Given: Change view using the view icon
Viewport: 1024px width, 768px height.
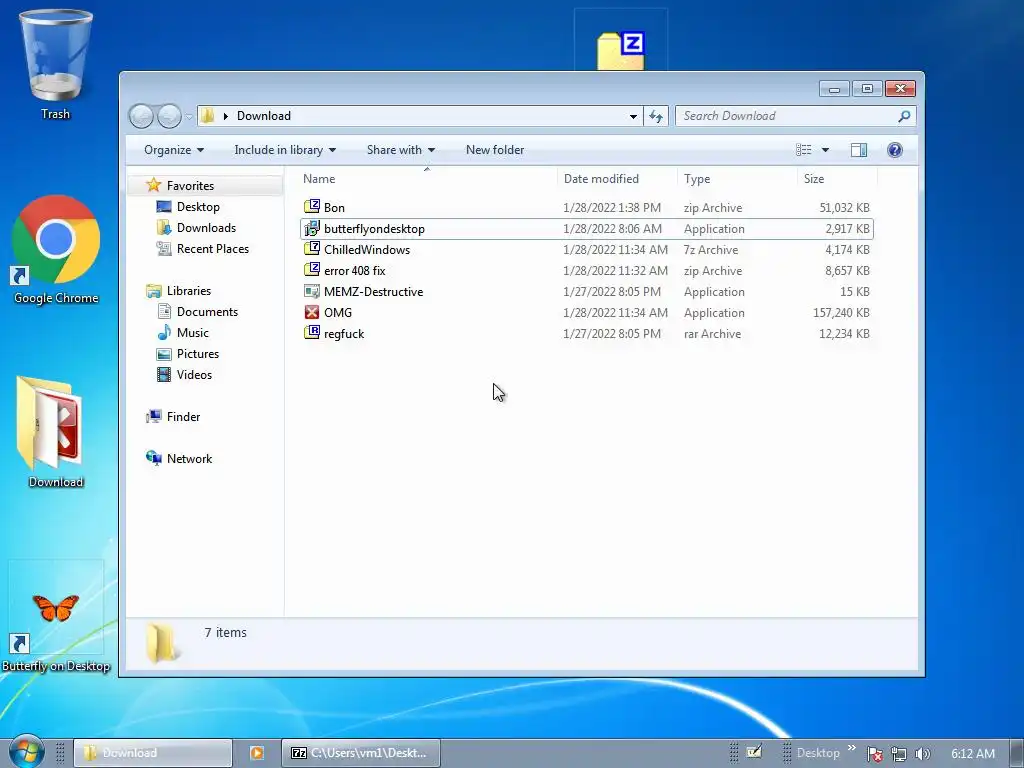Looking at the screenshot, I should point(803,150).
